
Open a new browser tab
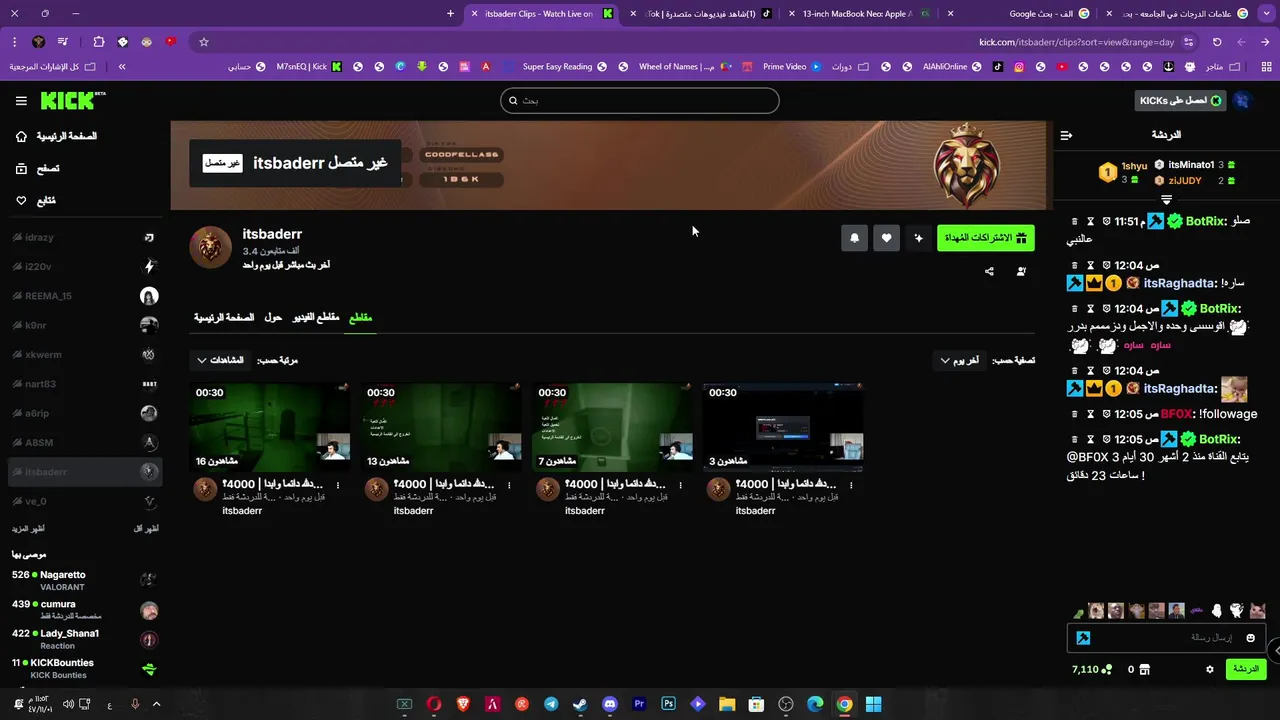(x=450, y=14)
